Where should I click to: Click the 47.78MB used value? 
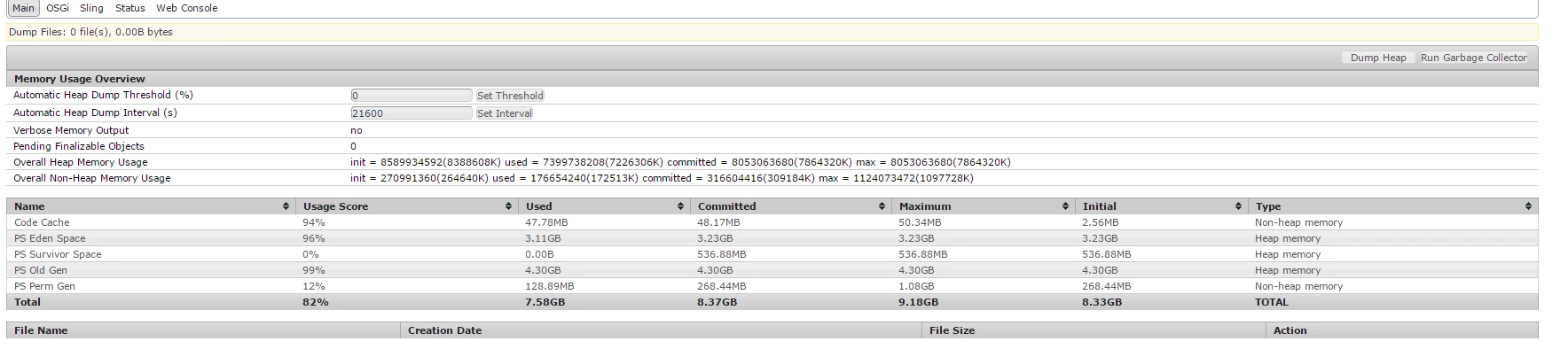click(x=546, y=222)
